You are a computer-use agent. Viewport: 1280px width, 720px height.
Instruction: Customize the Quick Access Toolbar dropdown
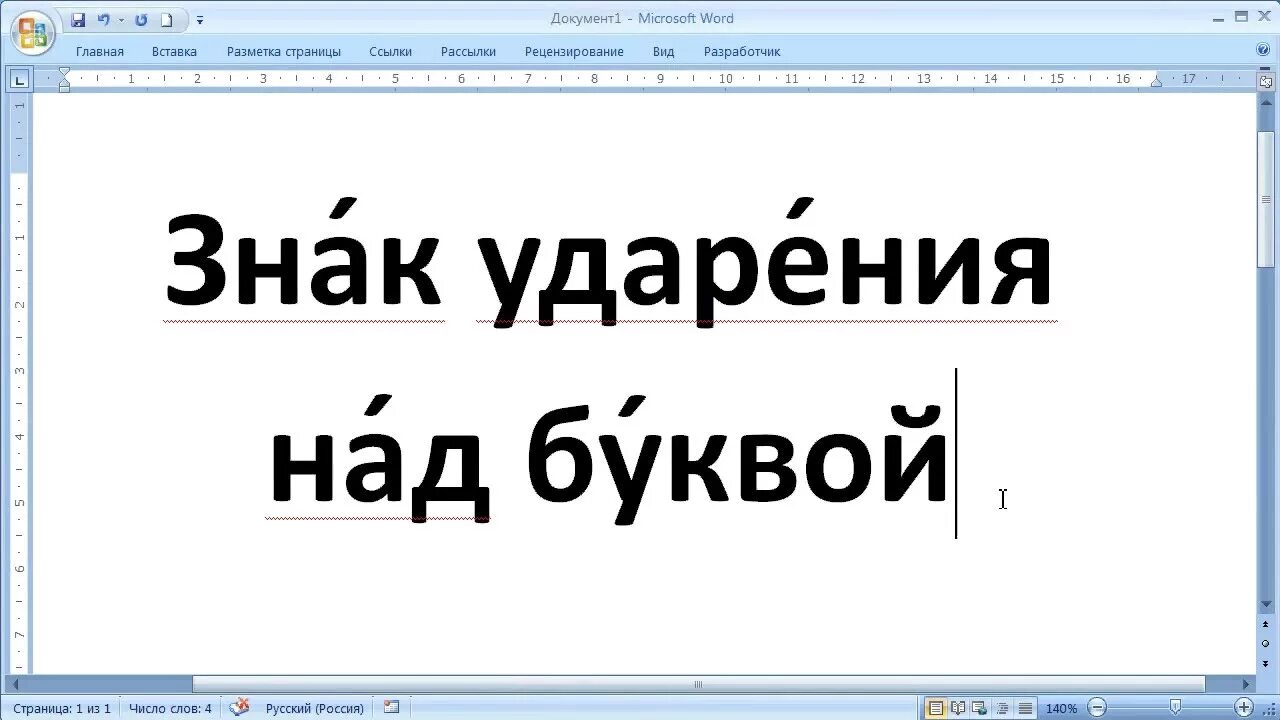pyautogui.click(x=200, y=20)
